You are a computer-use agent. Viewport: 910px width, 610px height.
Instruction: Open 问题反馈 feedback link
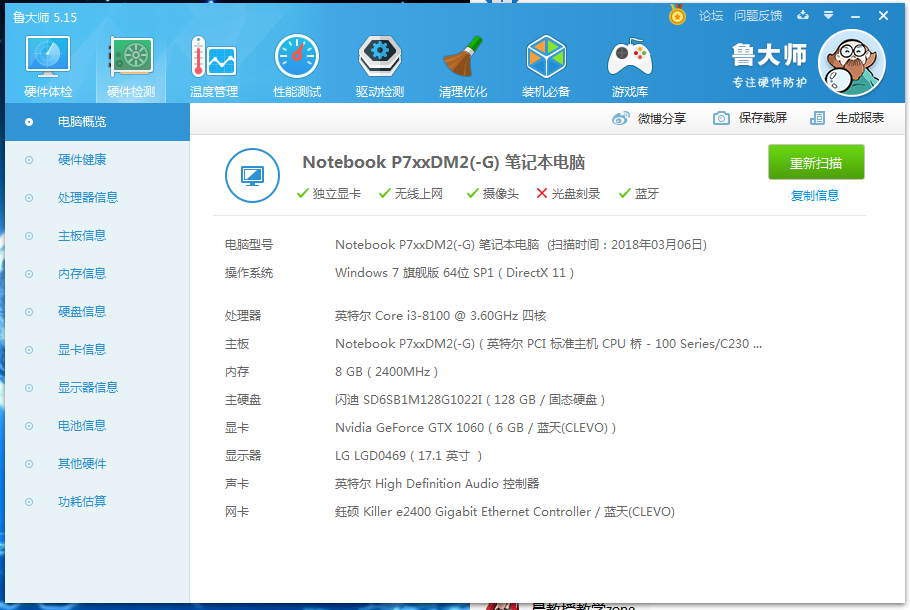pyautogui.click(x=758, y=16)
